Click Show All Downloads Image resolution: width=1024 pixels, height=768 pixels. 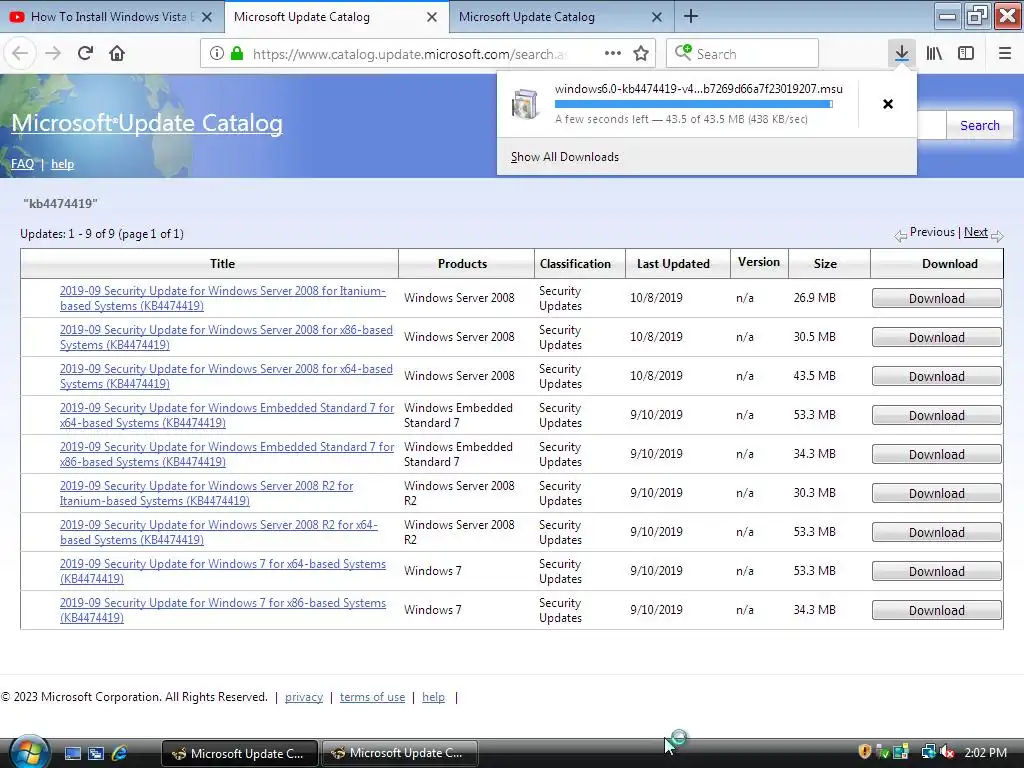tap(565, 157)
